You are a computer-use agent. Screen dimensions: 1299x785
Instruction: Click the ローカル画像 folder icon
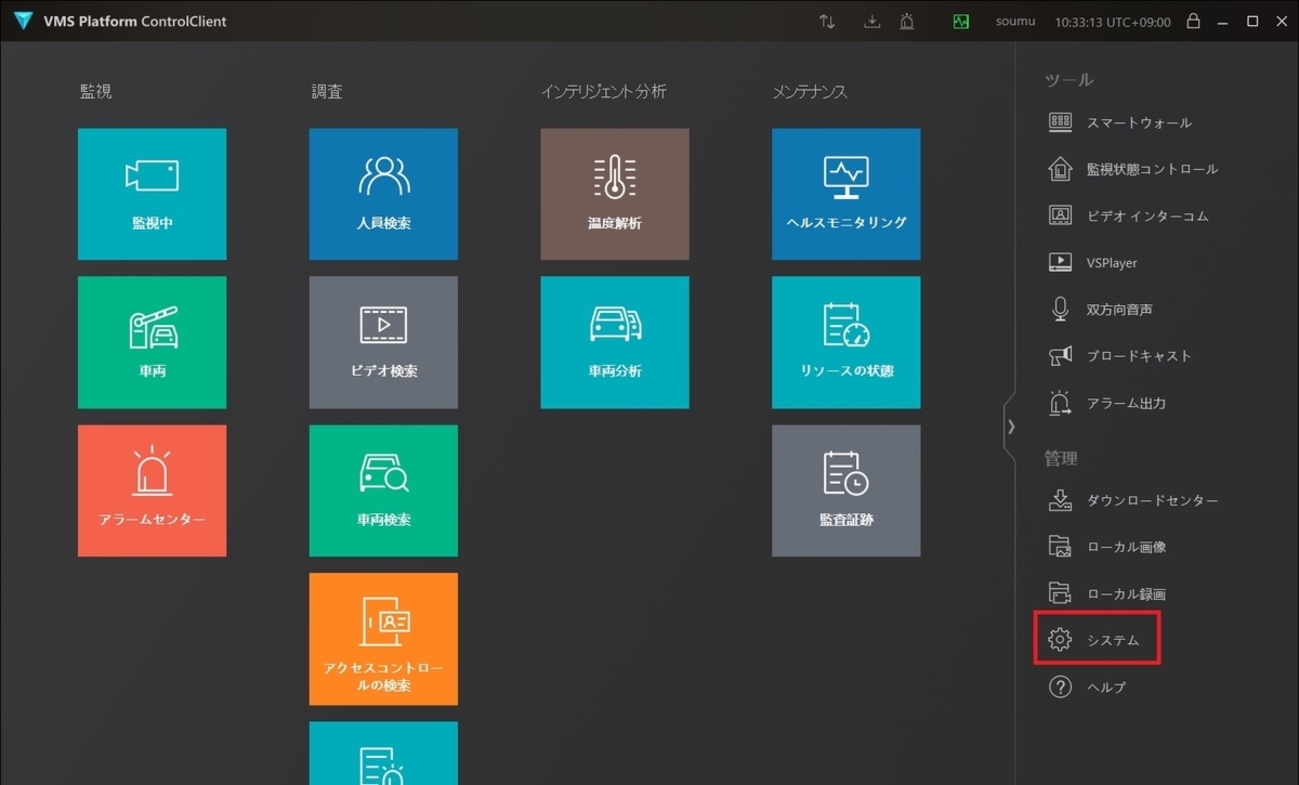(x=1060, y=546)
